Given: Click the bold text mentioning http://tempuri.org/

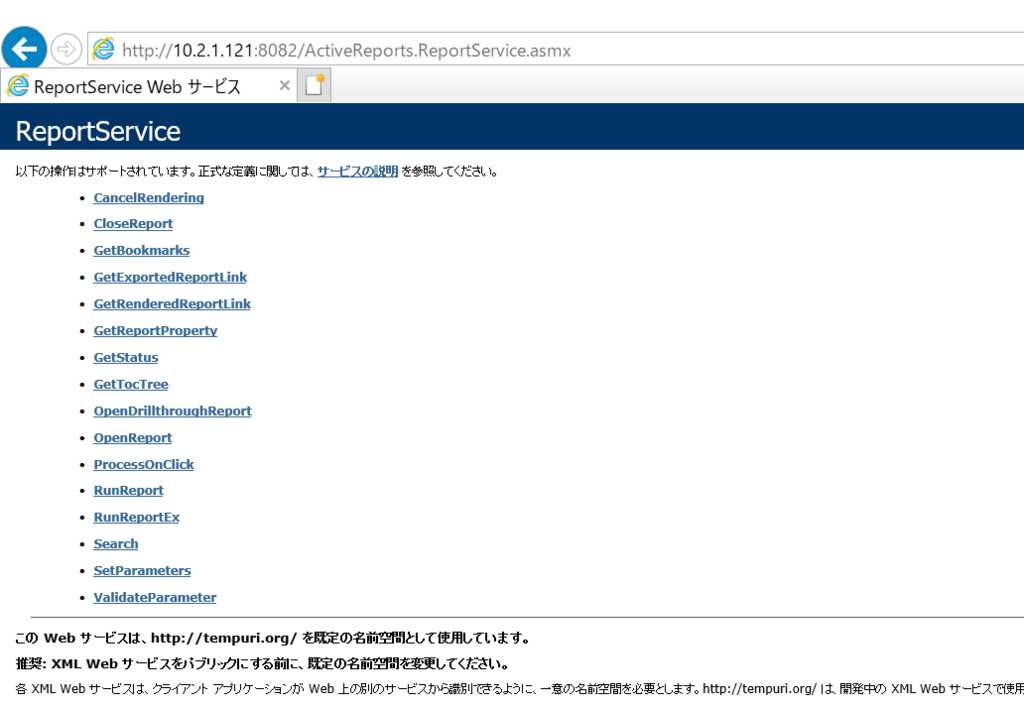Looking at the screenshot, I should 272,638.
